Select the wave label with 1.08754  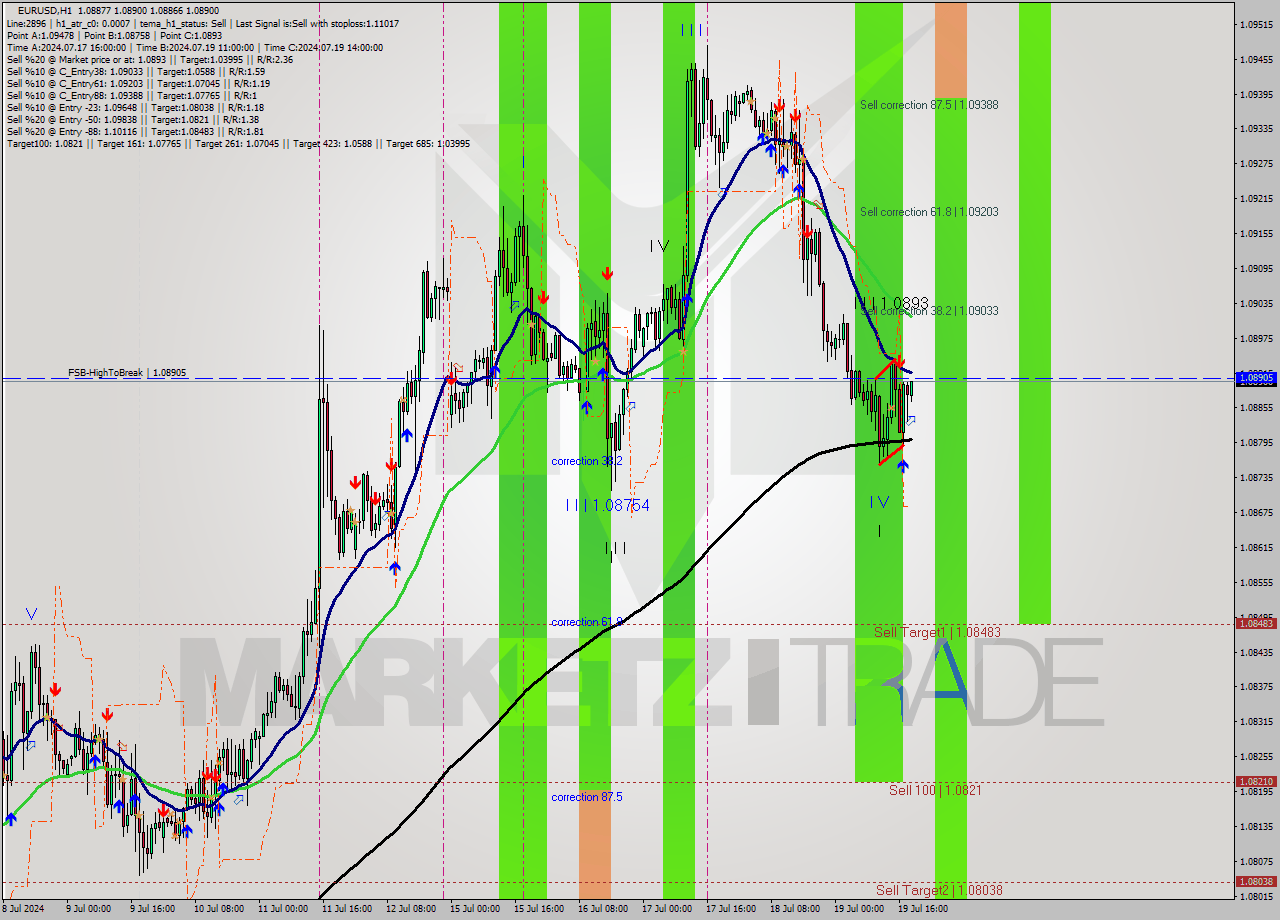(x=607, y=506)
